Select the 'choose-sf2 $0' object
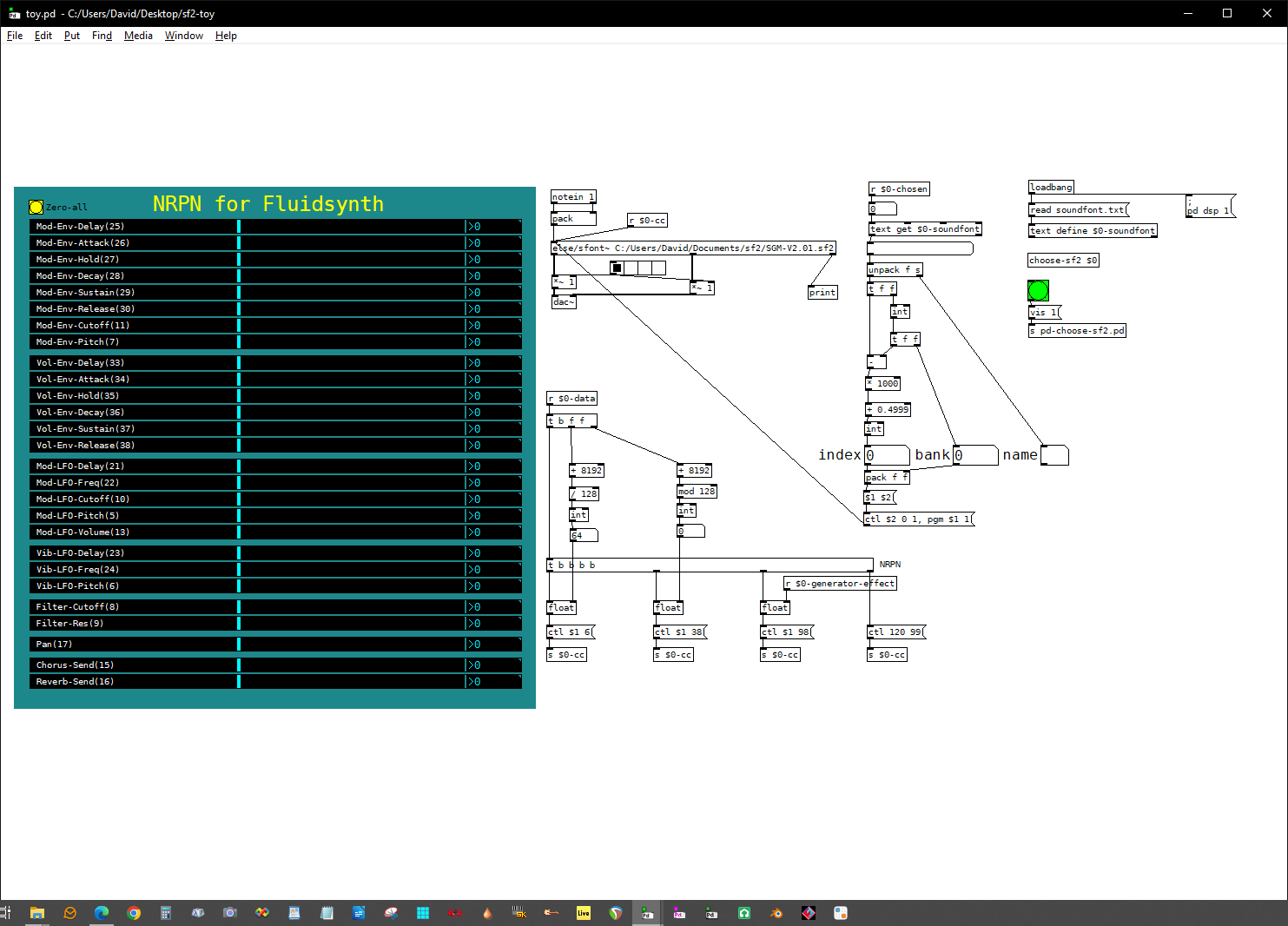This screenshot has width=1288, height=926. (1064, 261)
